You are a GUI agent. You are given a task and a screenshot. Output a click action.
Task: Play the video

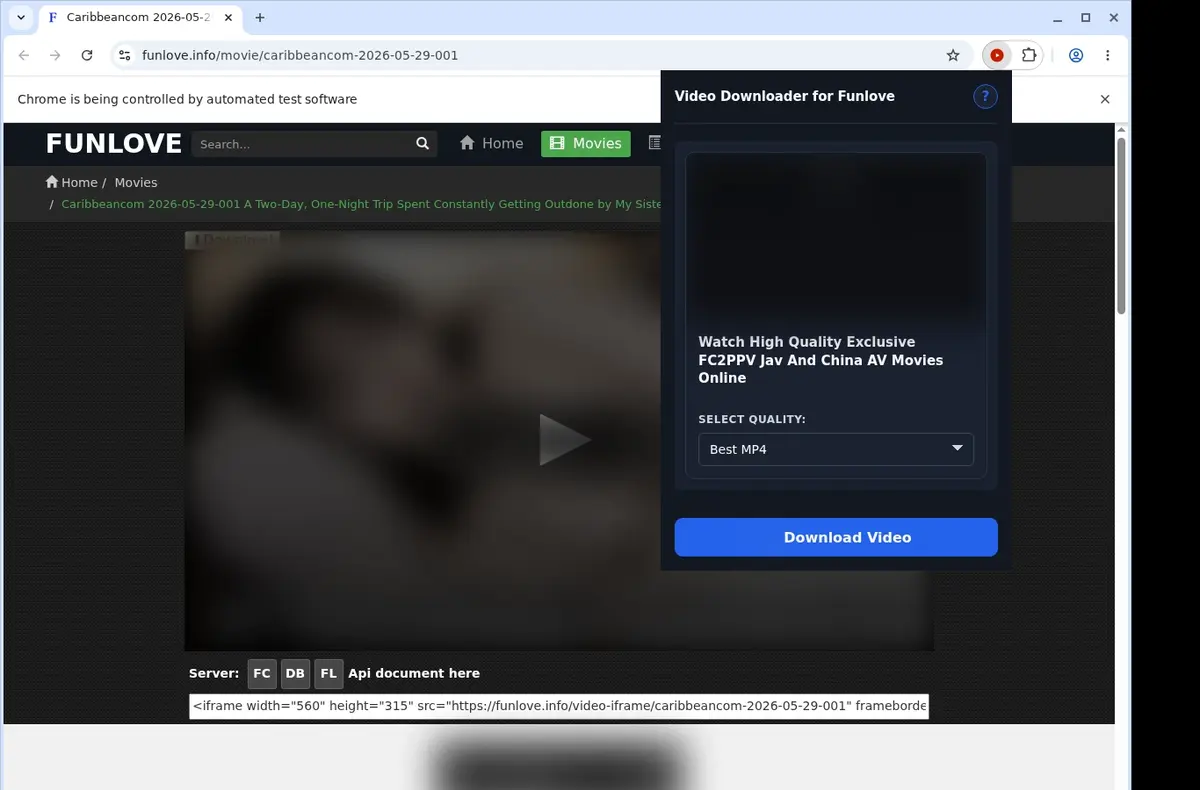pos(564,440)
